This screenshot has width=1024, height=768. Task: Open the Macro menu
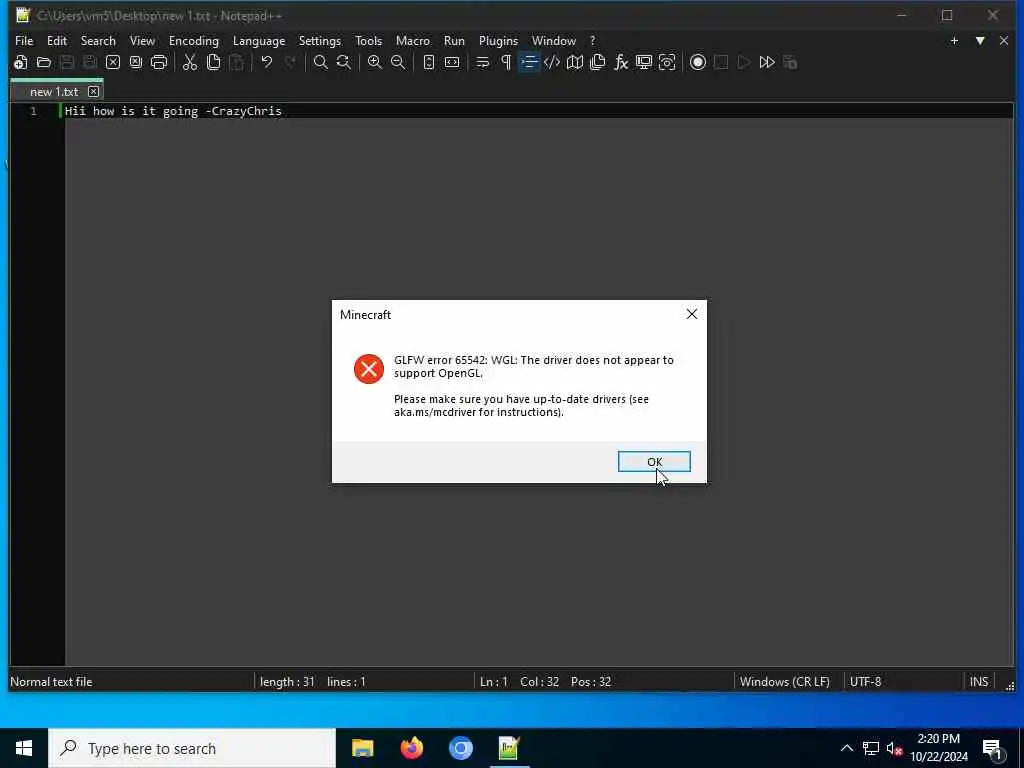[413, 40]
